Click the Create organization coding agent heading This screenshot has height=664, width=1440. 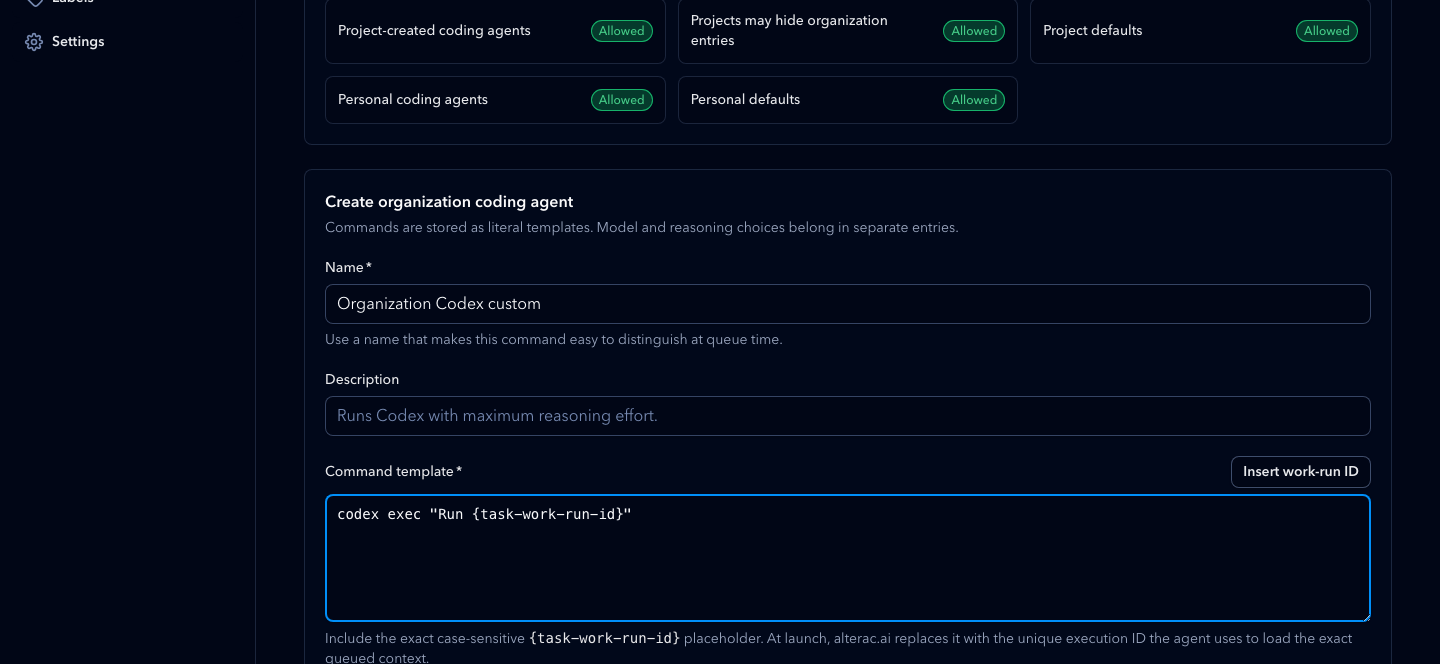click(x=449, y=202)
